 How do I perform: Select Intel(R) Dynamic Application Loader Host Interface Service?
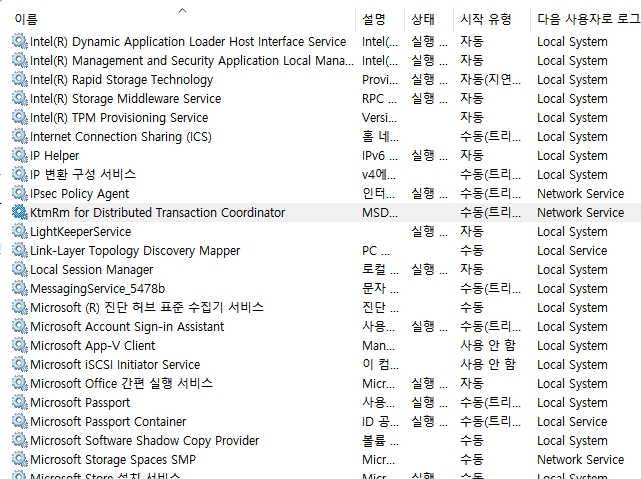(x=188, y=42)
